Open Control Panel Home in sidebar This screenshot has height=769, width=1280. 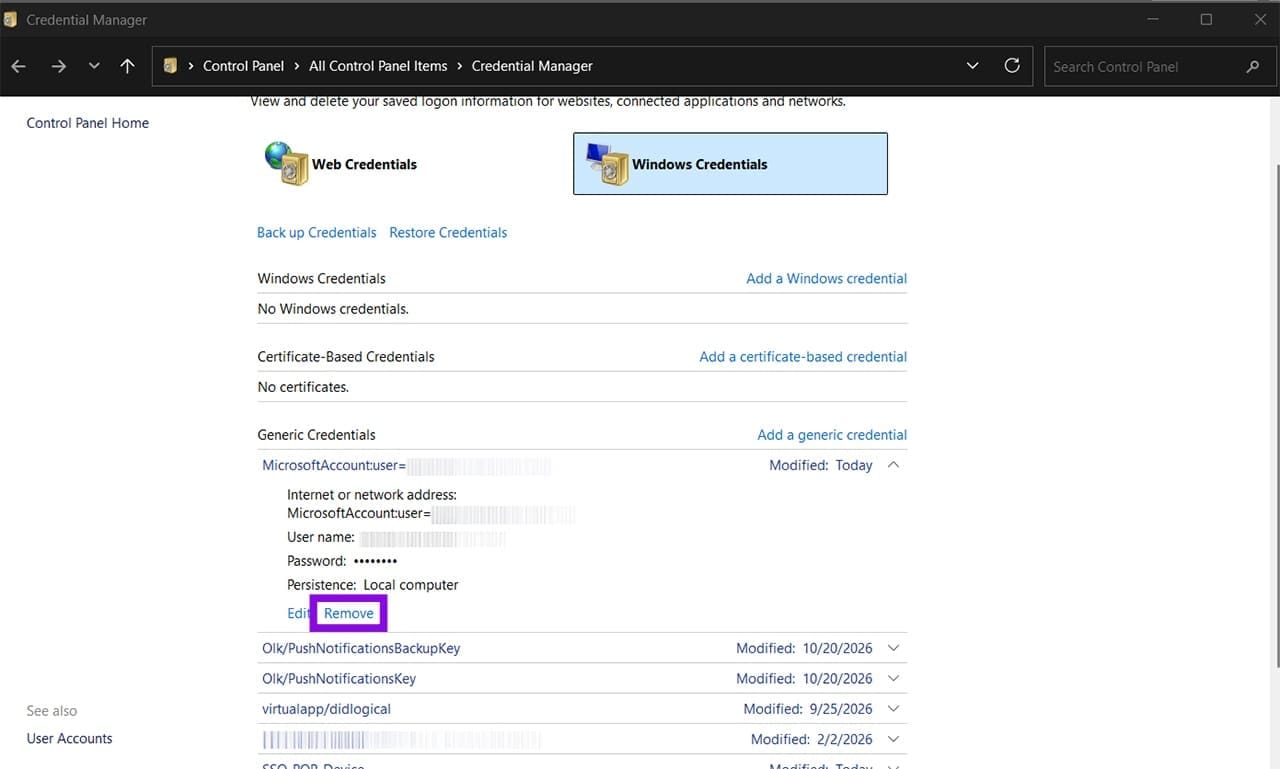click(x=88, y=123)
